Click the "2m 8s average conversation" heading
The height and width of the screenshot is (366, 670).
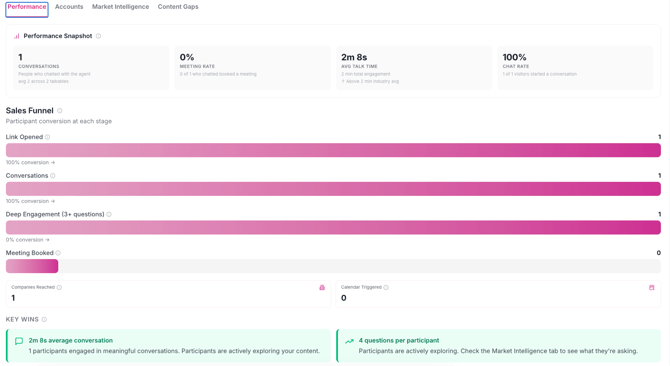71,340
